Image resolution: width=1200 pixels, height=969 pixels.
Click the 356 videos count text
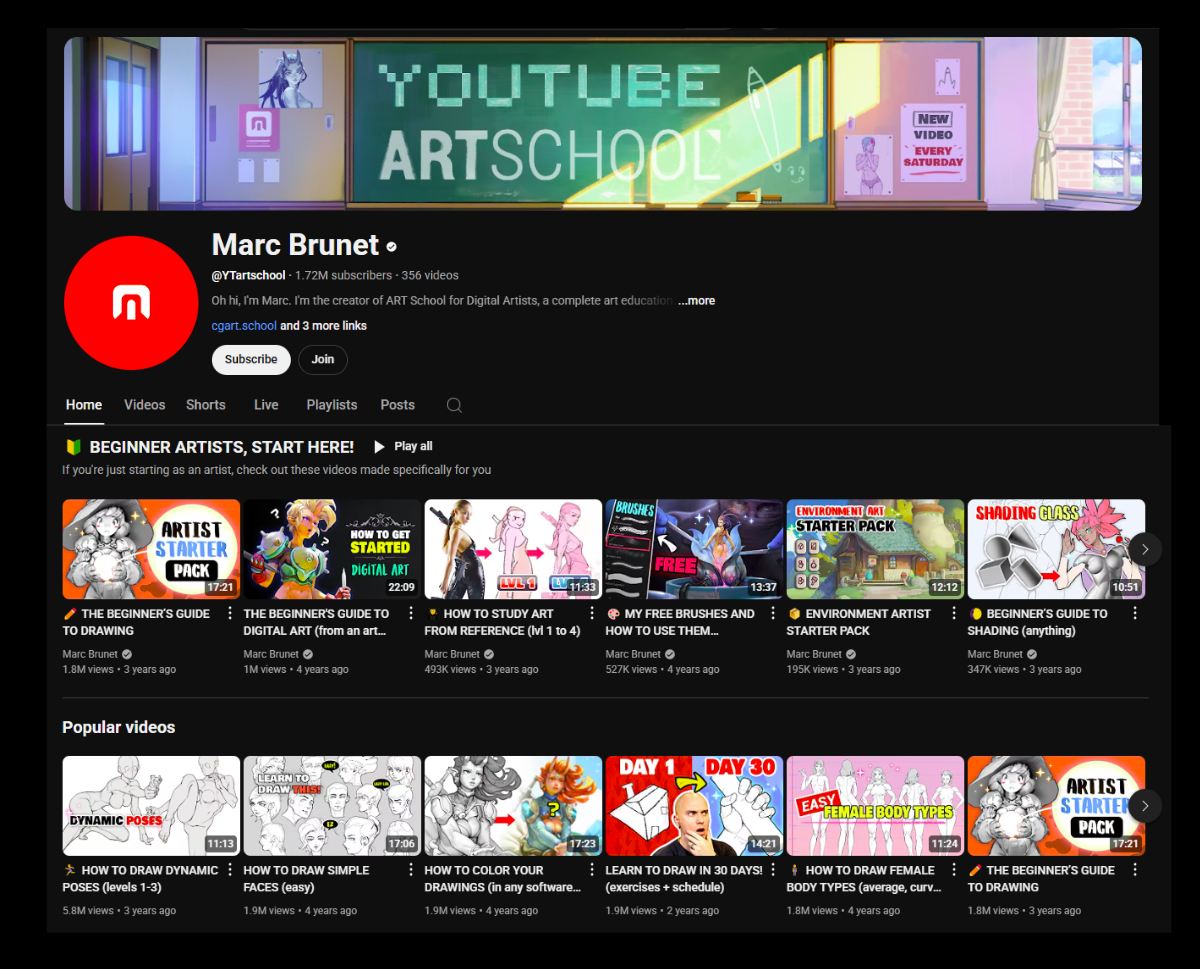(430, 275)
